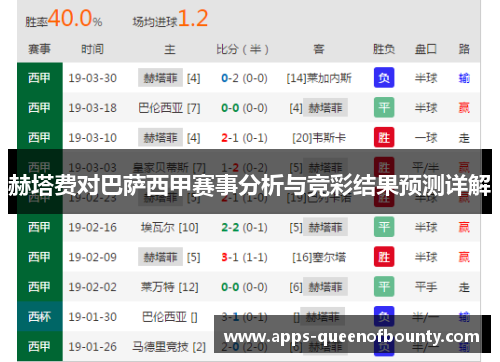Open home team 赫塔菲 [4] in 19-03-10 row
The width and height of the screenshot is (500, 362).
click(x=169, y=137)
